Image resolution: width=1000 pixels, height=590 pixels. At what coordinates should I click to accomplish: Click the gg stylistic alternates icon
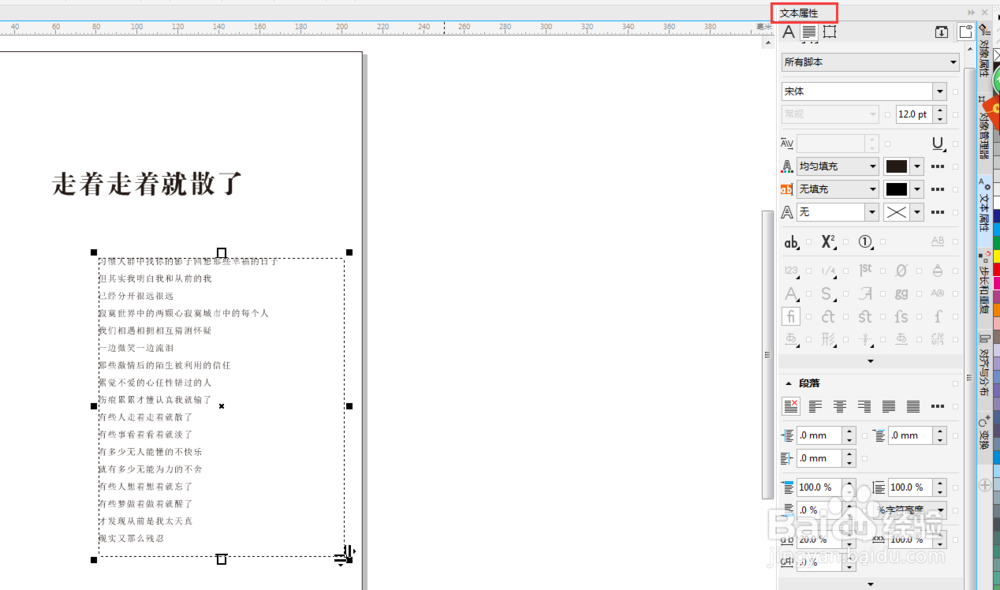901,293
